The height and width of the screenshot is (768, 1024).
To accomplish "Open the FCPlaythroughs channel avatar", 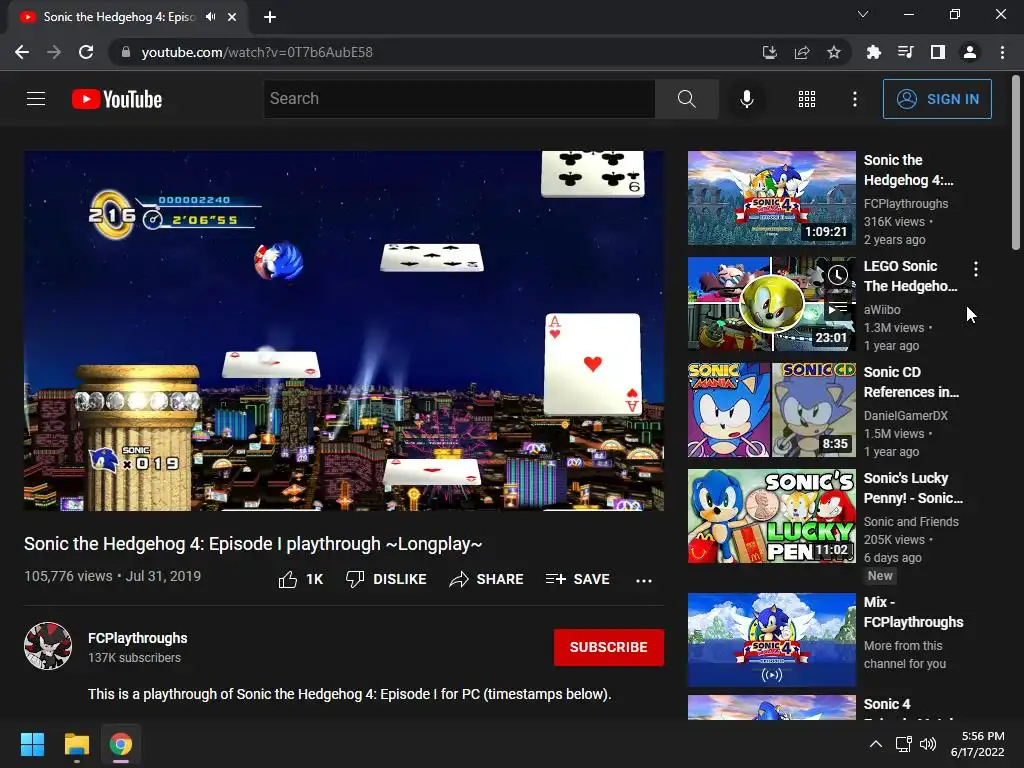I will (x=48, y=646).
